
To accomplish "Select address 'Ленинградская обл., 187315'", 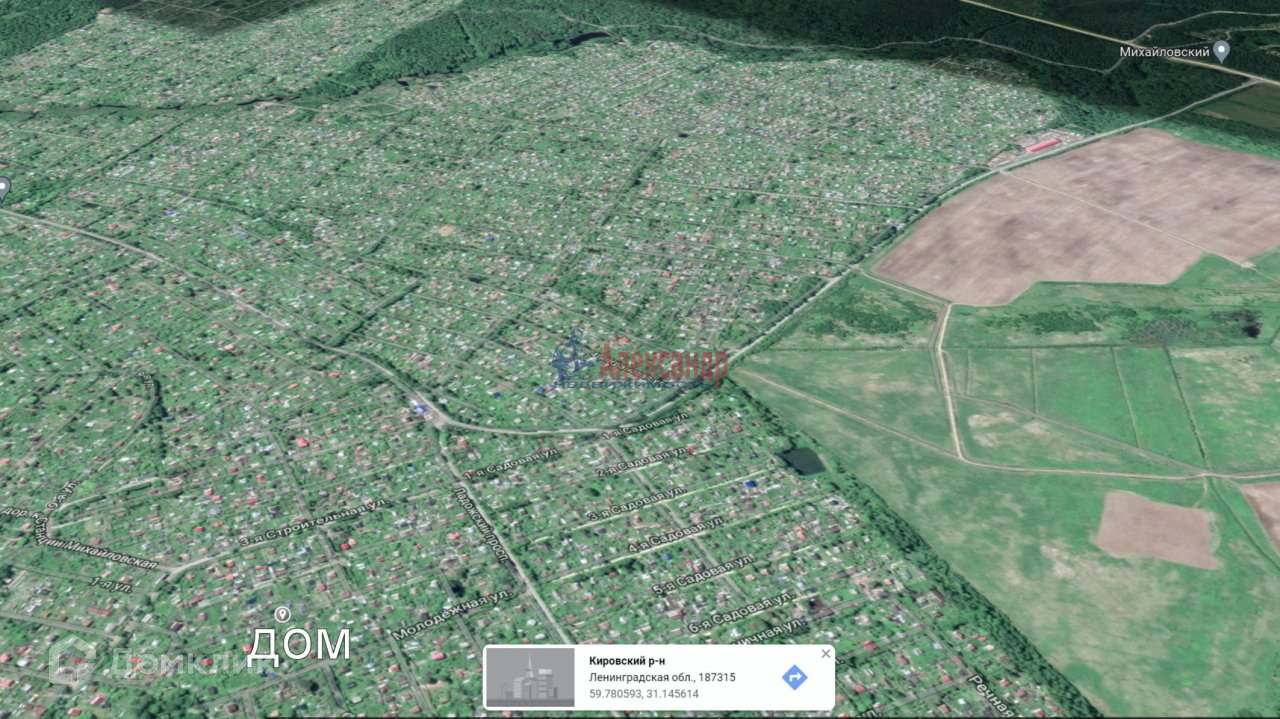I will pyautogui.click(x=662, y=677).
